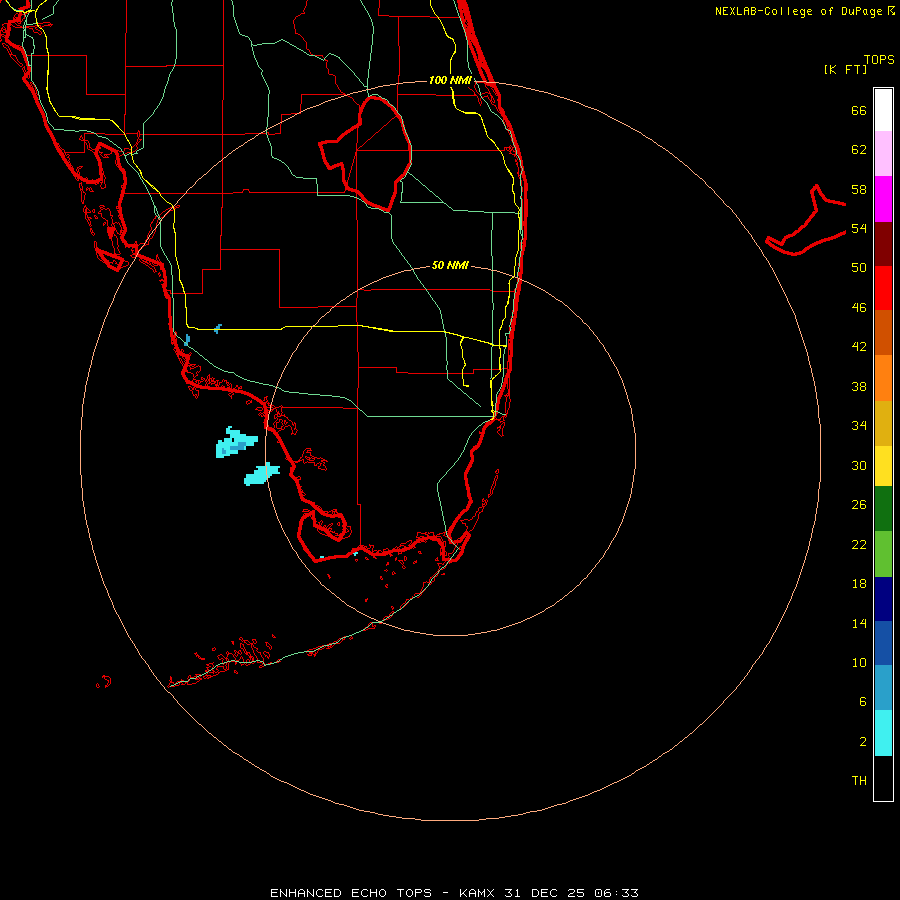Click the "54" legend value
The height and width of the screenshot is (900, 900).
[859, 228]
